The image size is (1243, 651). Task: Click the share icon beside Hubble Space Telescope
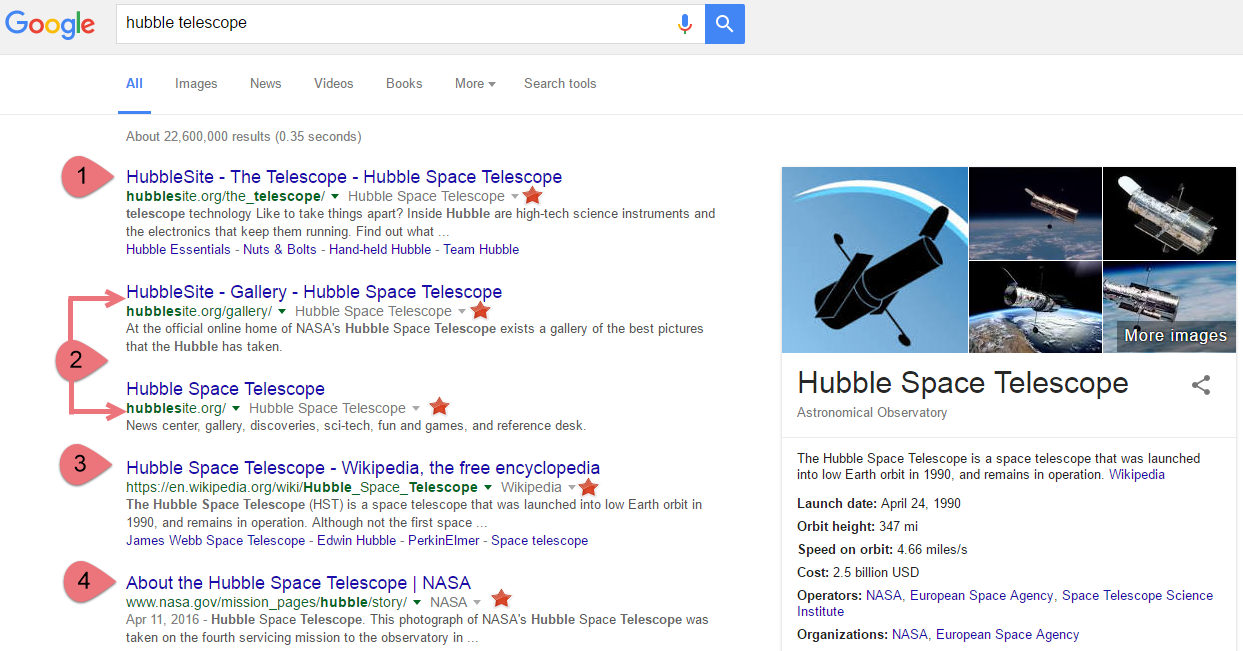coord(1201,385)
